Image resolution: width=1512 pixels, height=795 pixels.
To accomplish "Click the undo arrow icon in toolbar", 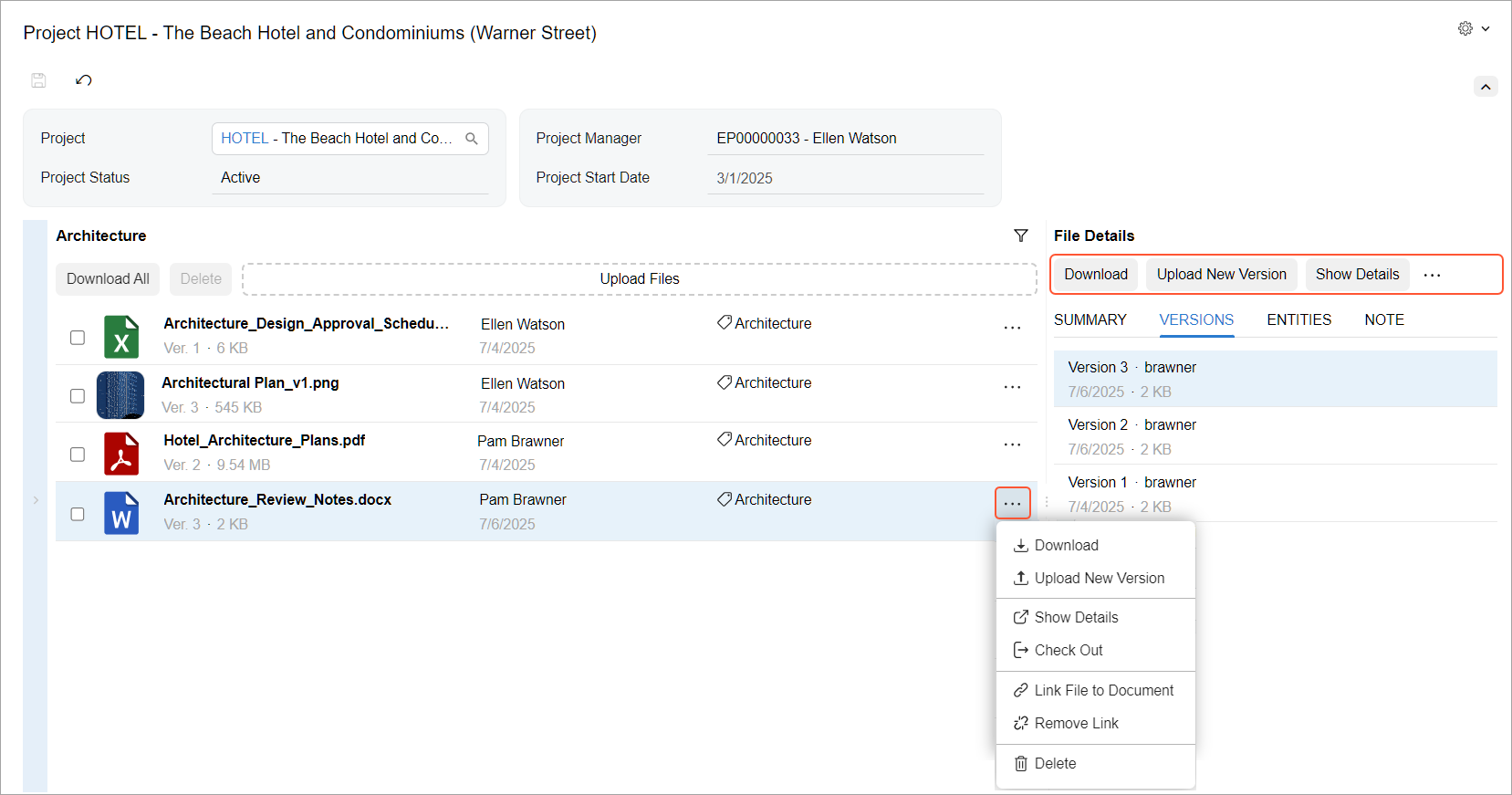I will pyautogui.click(x=84, y=80).
